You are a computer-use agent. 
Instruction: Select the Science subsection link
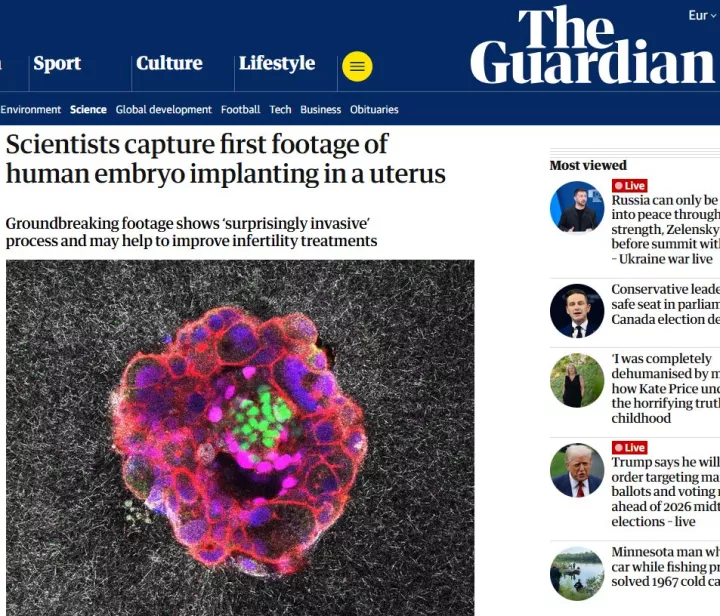(88, 110)
